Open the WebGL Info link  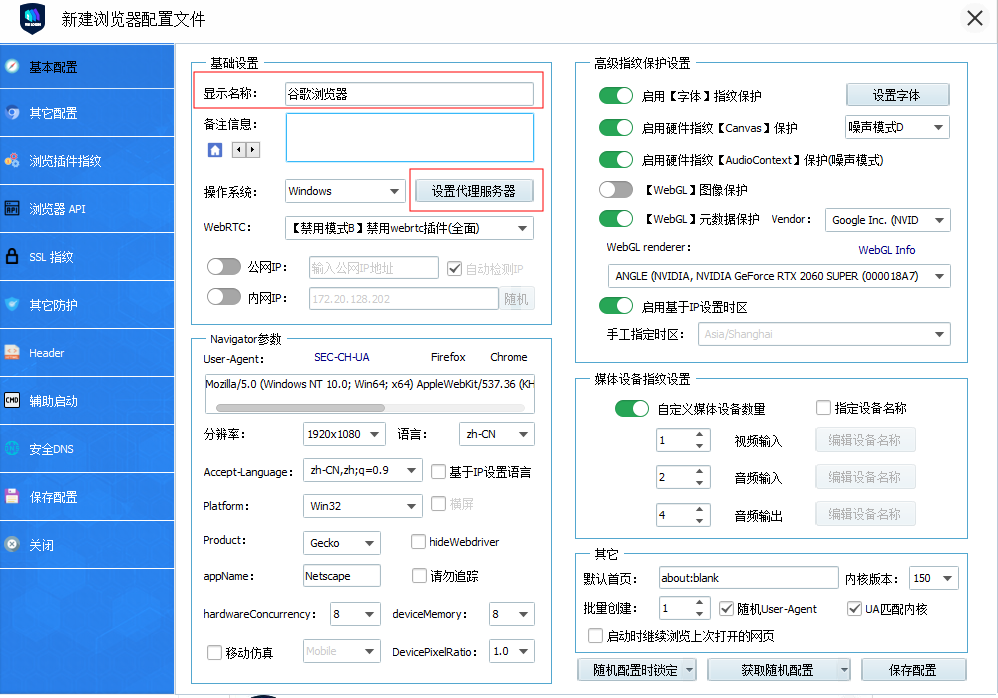point(887,250)
